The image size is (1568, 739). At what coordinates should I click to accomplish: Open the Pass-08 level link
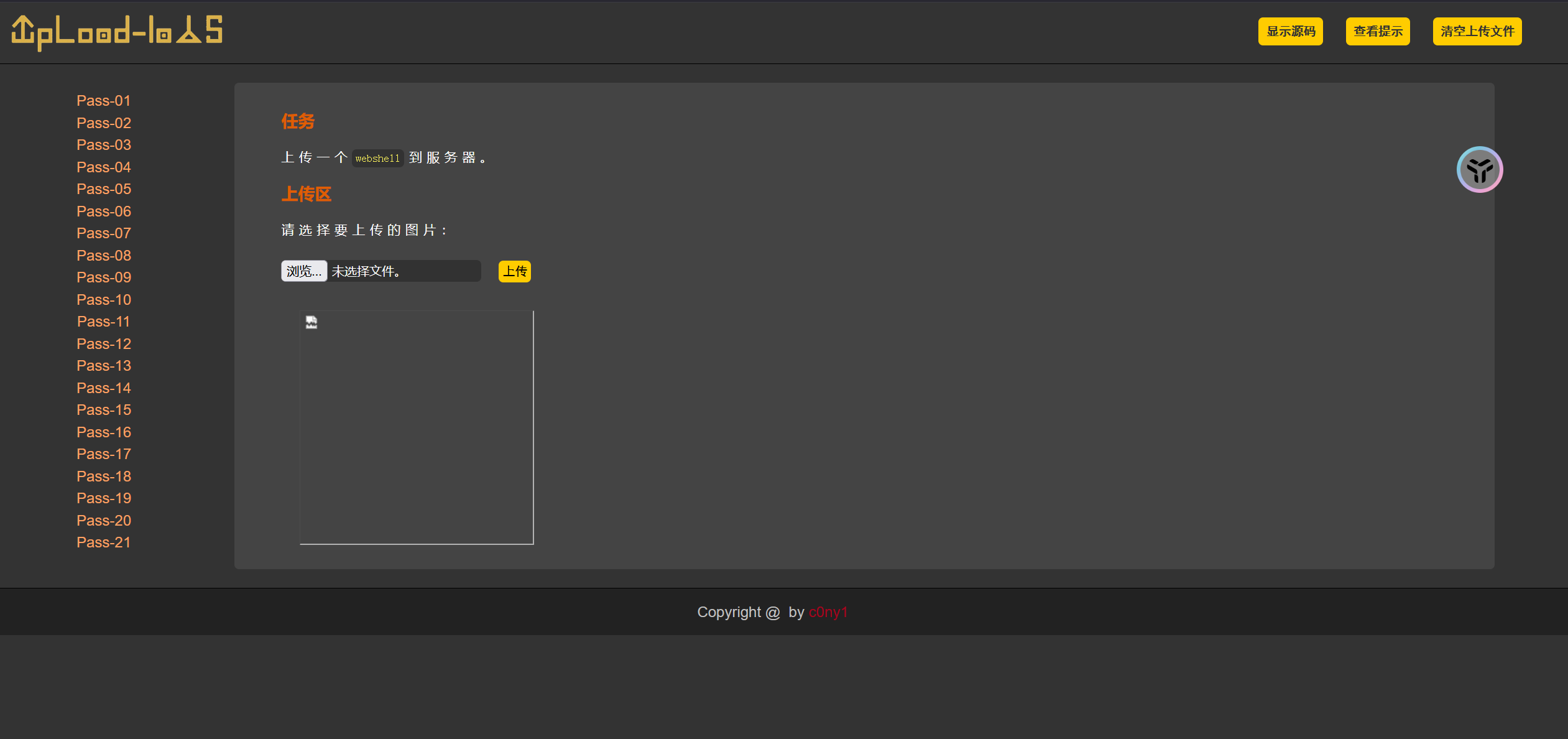click(x=104, y=256)
